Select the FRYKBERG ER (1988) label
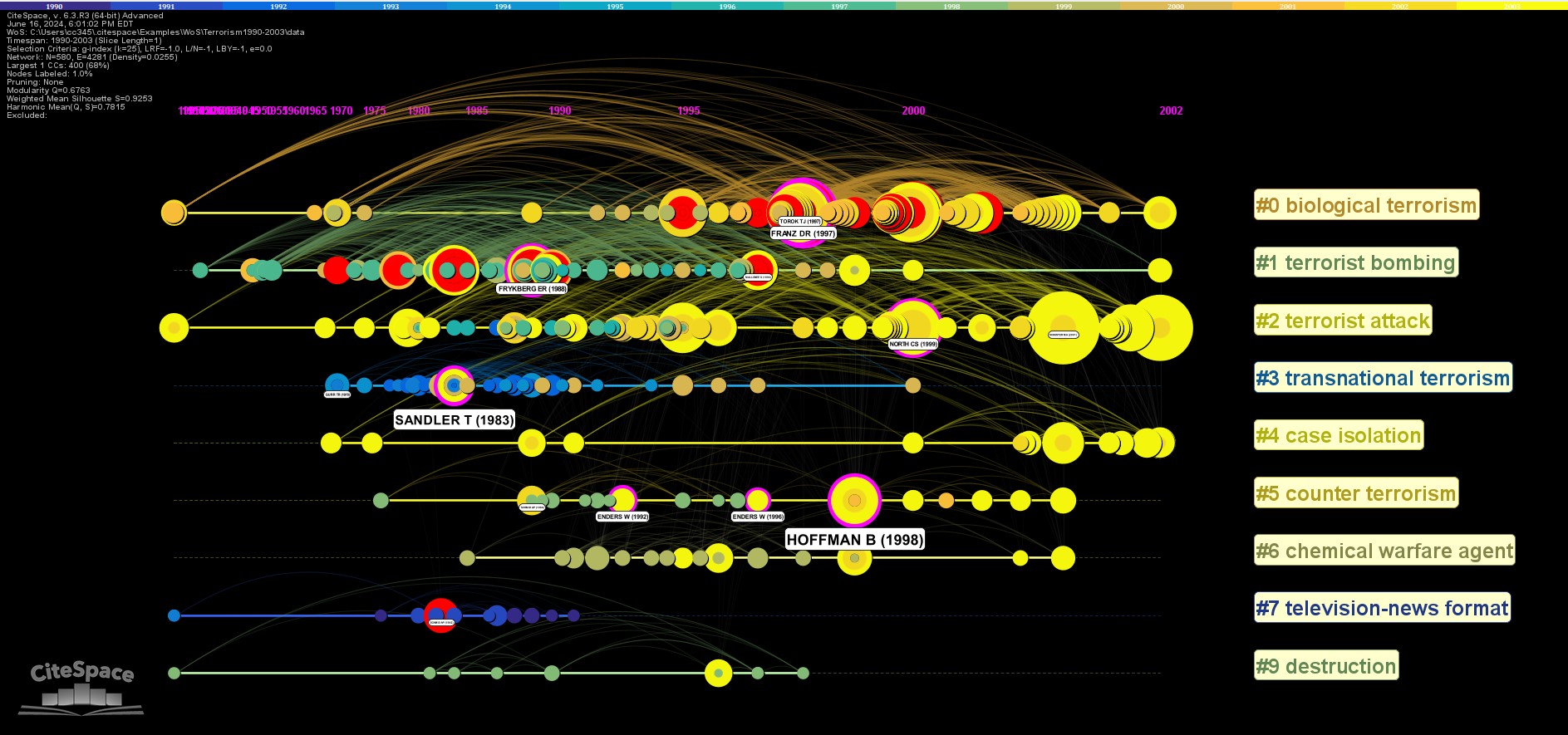 point(532,289)
